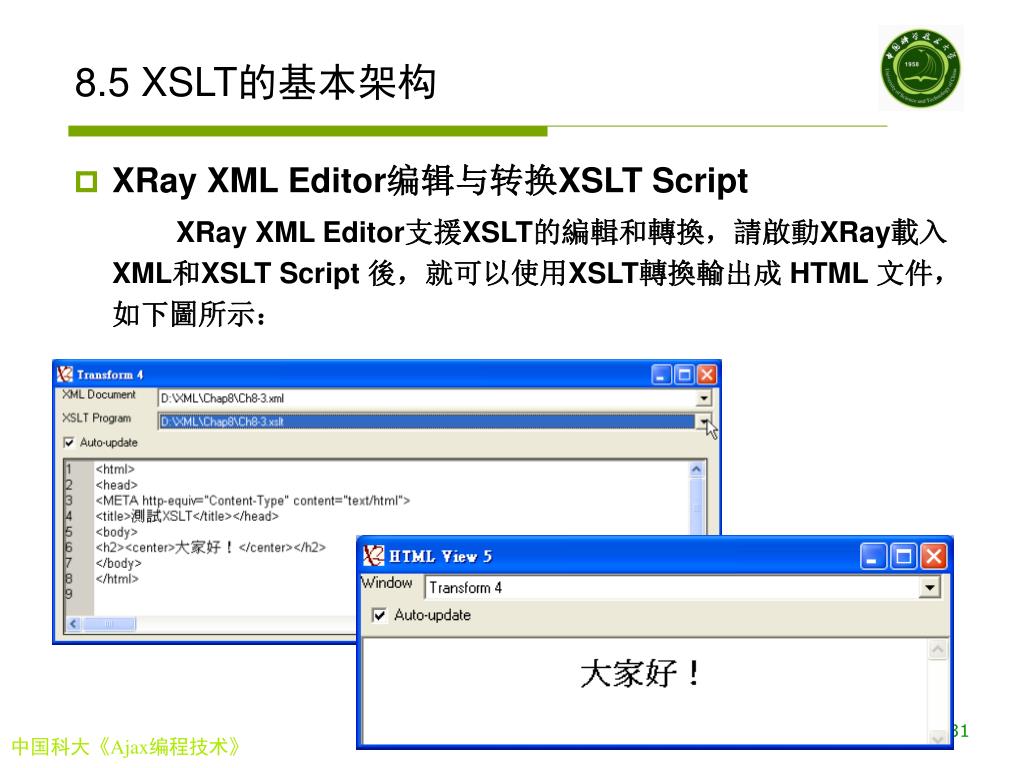This screenshot has width=1024, height=768.
Task: Click the Transform 4 window title icon
Action: 65,374
